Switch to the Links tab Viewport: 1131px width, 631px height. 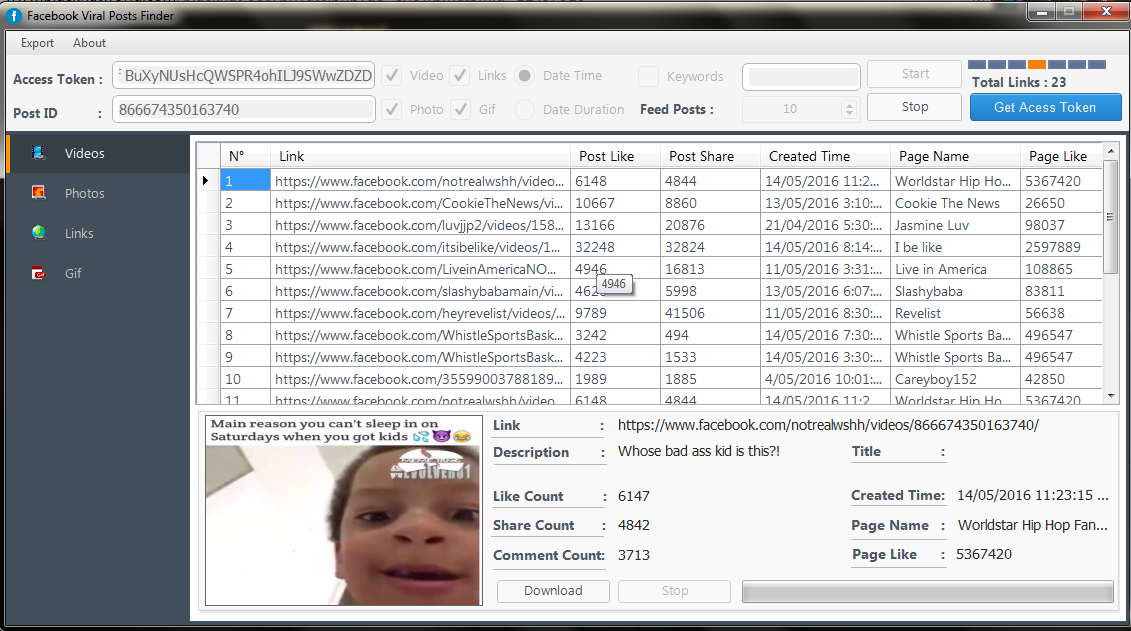coord(98,233)
